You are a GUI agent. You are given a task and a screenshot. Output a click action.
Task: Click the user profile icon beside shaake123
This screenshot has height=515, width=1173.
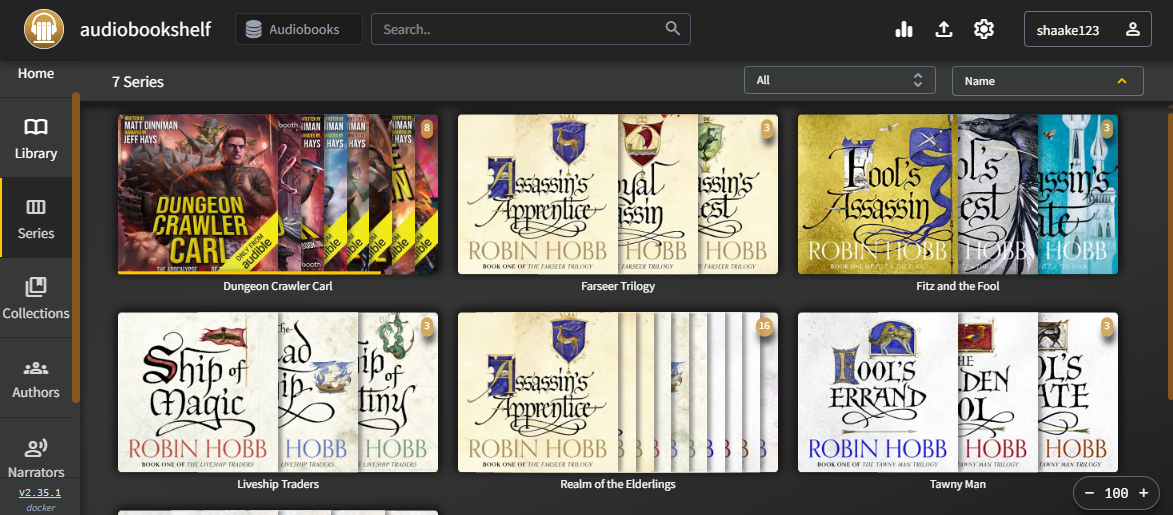(x=1133, y=29)
